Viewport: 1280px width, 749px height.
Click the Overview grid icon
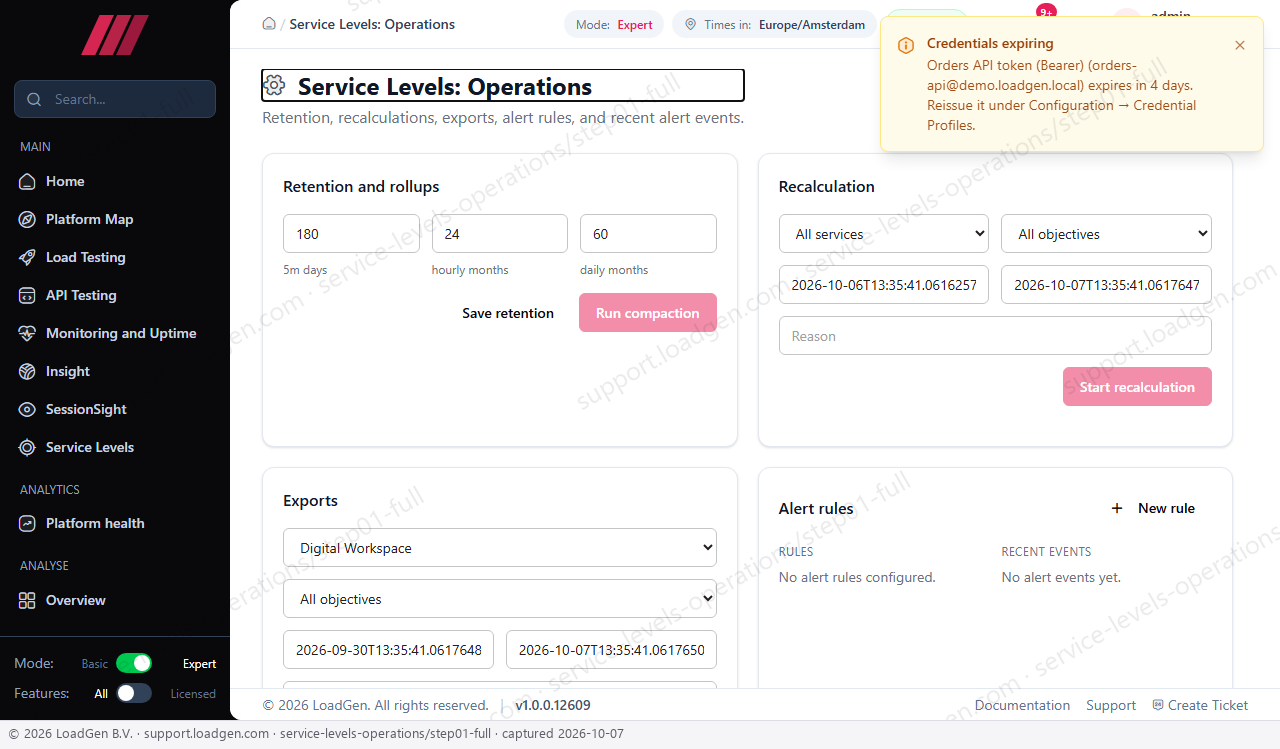coord(27,600)
